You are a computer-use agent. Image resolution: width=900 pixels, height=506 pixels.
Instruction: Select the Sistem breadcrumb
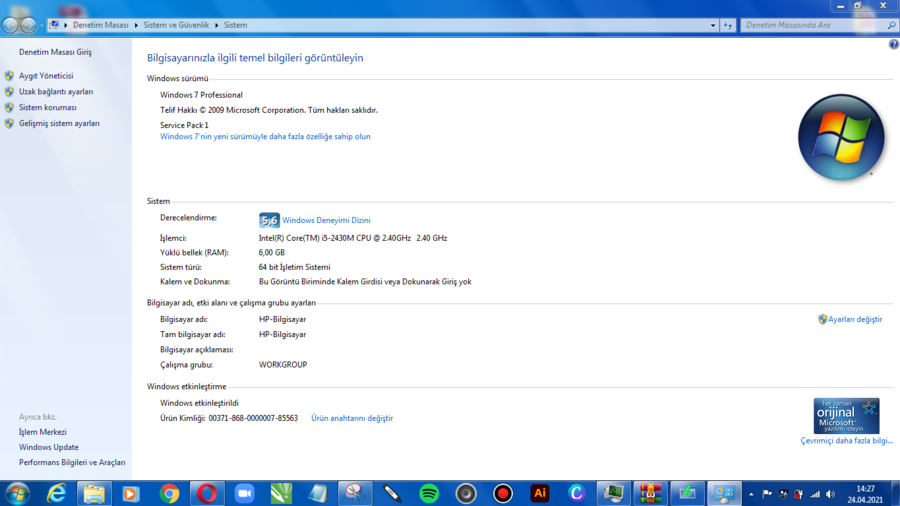(235, 25)
